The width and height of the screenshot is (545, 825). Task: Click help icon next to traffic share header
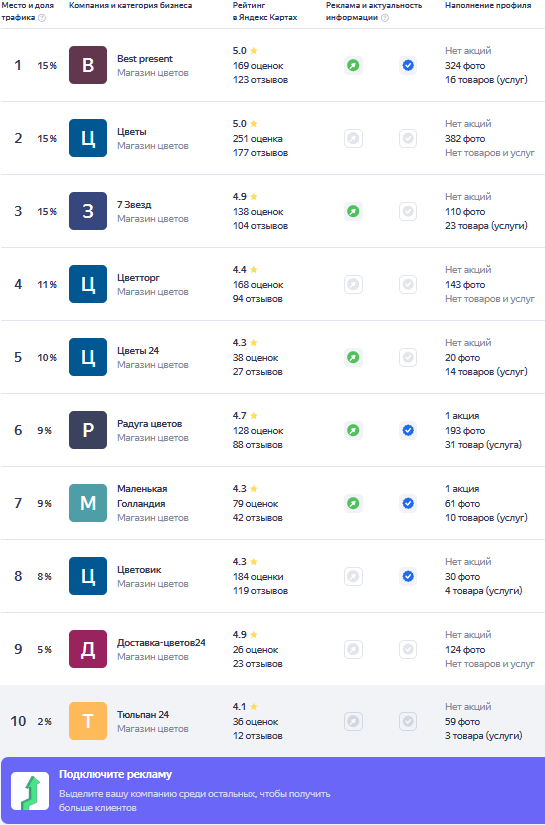[42, 18]
